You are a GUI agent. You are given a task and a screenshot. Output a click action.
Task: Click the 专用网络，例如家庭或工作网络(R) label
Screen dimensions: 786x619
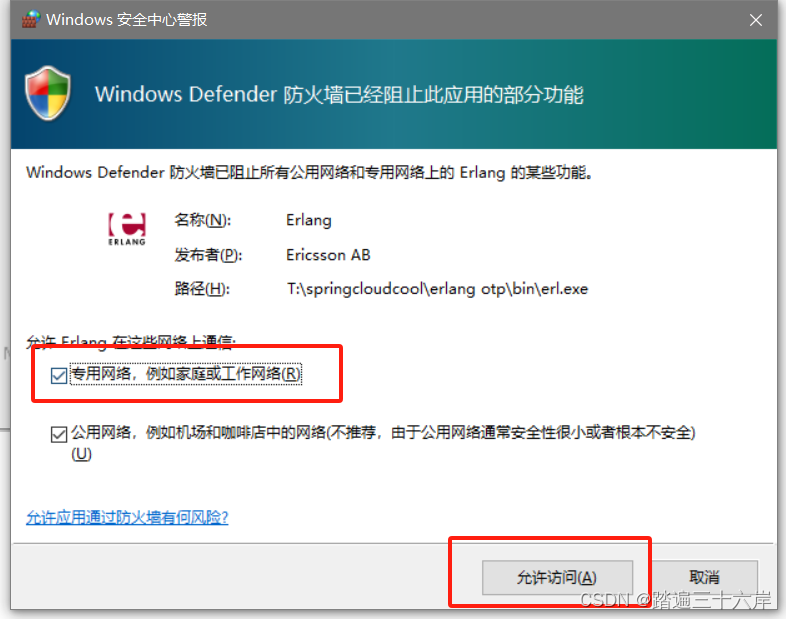tap(185, 374)
